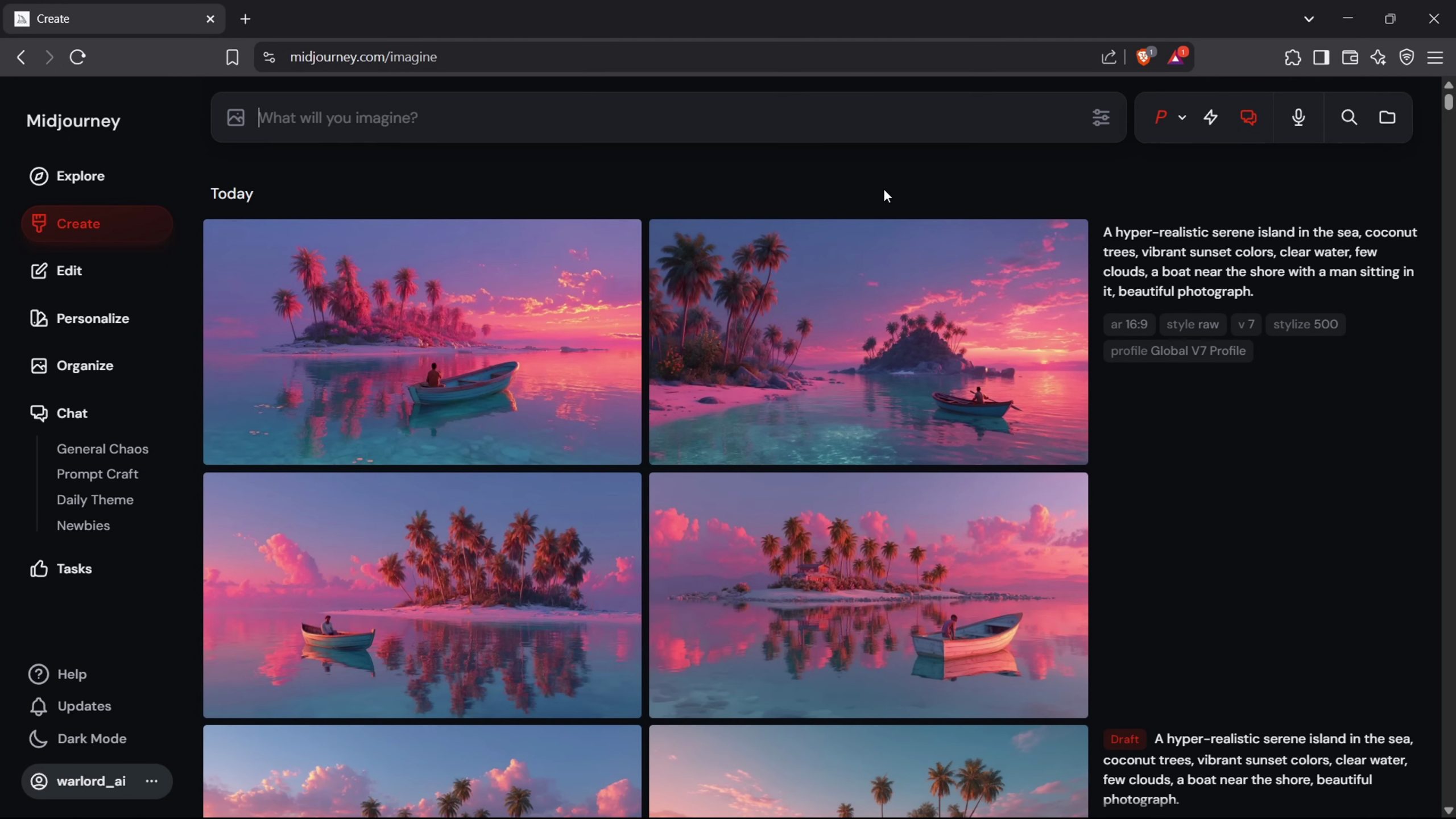The width and height of the screenshot is (1456, 819).
Task: Open the folder icon in top bar
Action: [x=1387, y=117]
